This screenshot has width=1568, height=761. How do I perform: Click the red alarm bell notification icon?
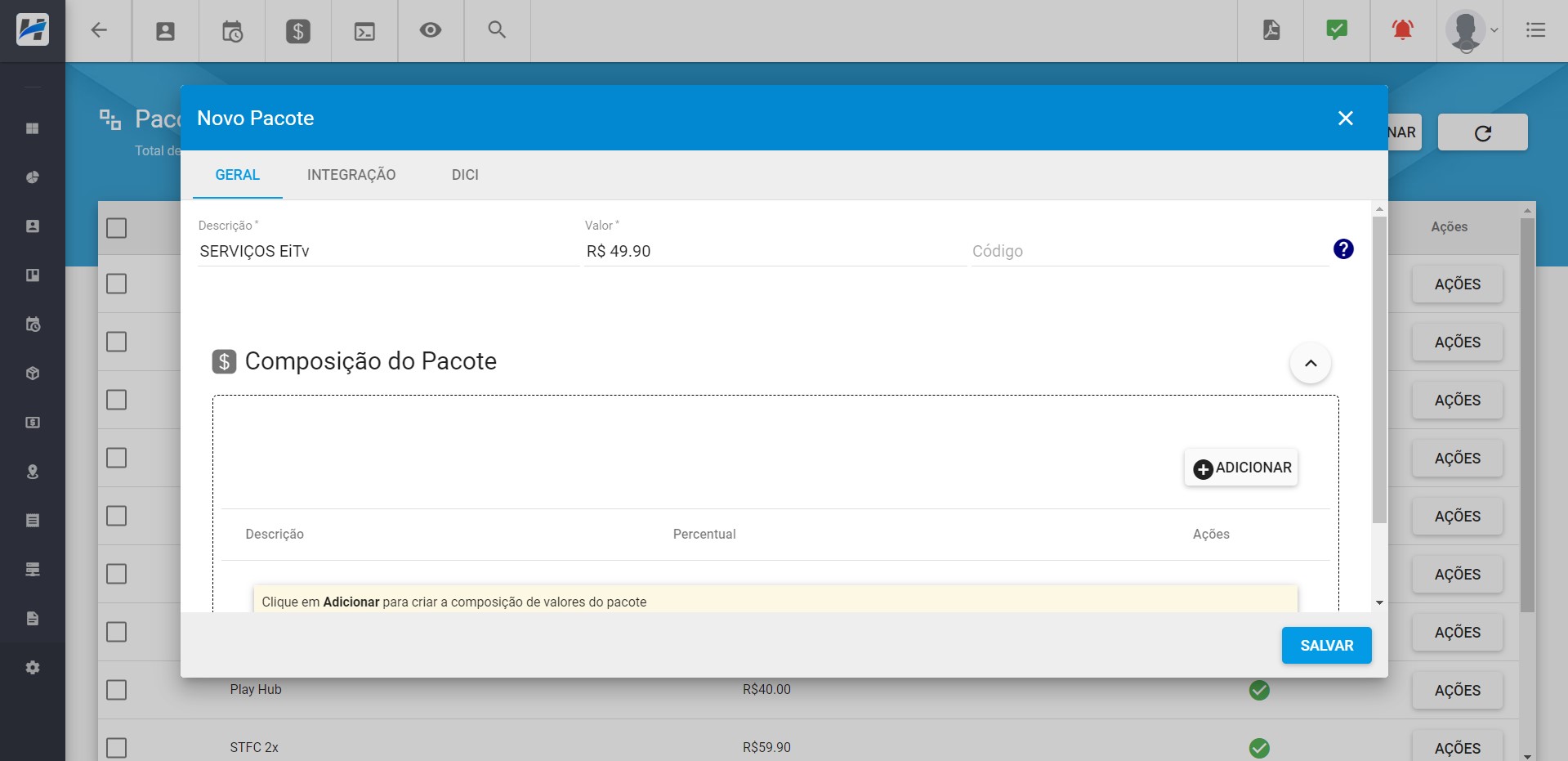point(1402,30)
